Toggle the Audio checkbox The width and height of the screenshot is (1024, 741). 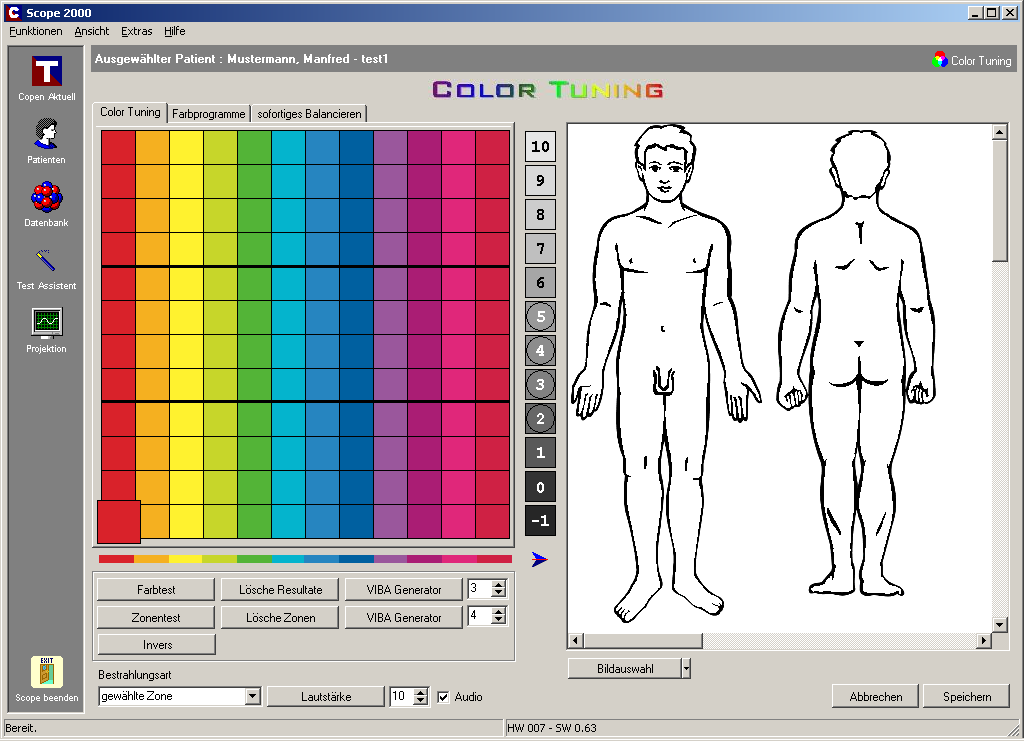pos(443,697)
